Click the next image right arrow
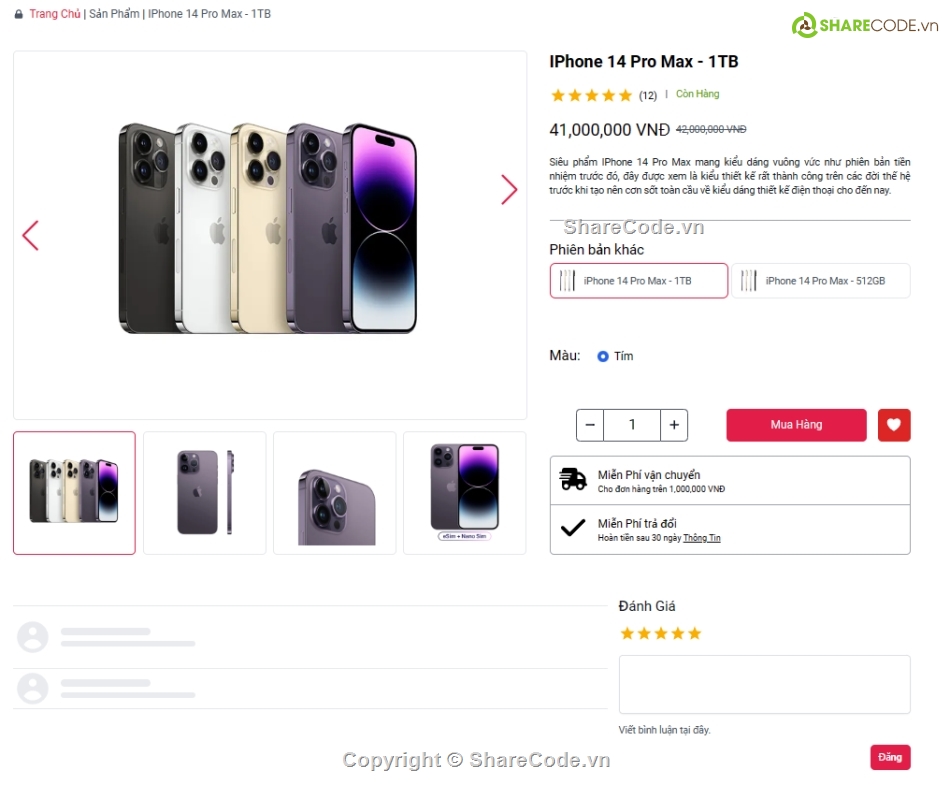Viewport: 950px width, 799px height. click(x=509, y=190)
